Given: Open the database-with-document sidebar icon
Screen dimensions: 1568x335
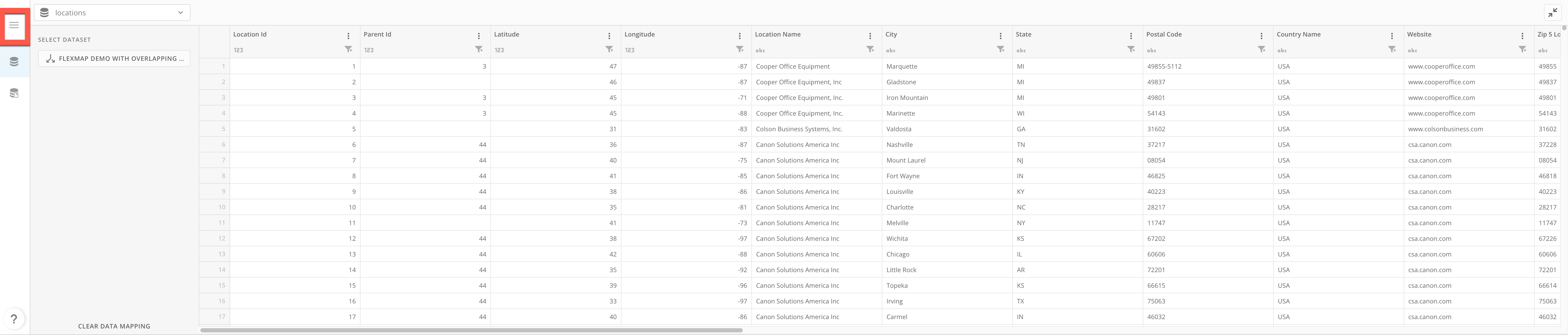Looking at the screenshot, I should (x=14, y=93).
